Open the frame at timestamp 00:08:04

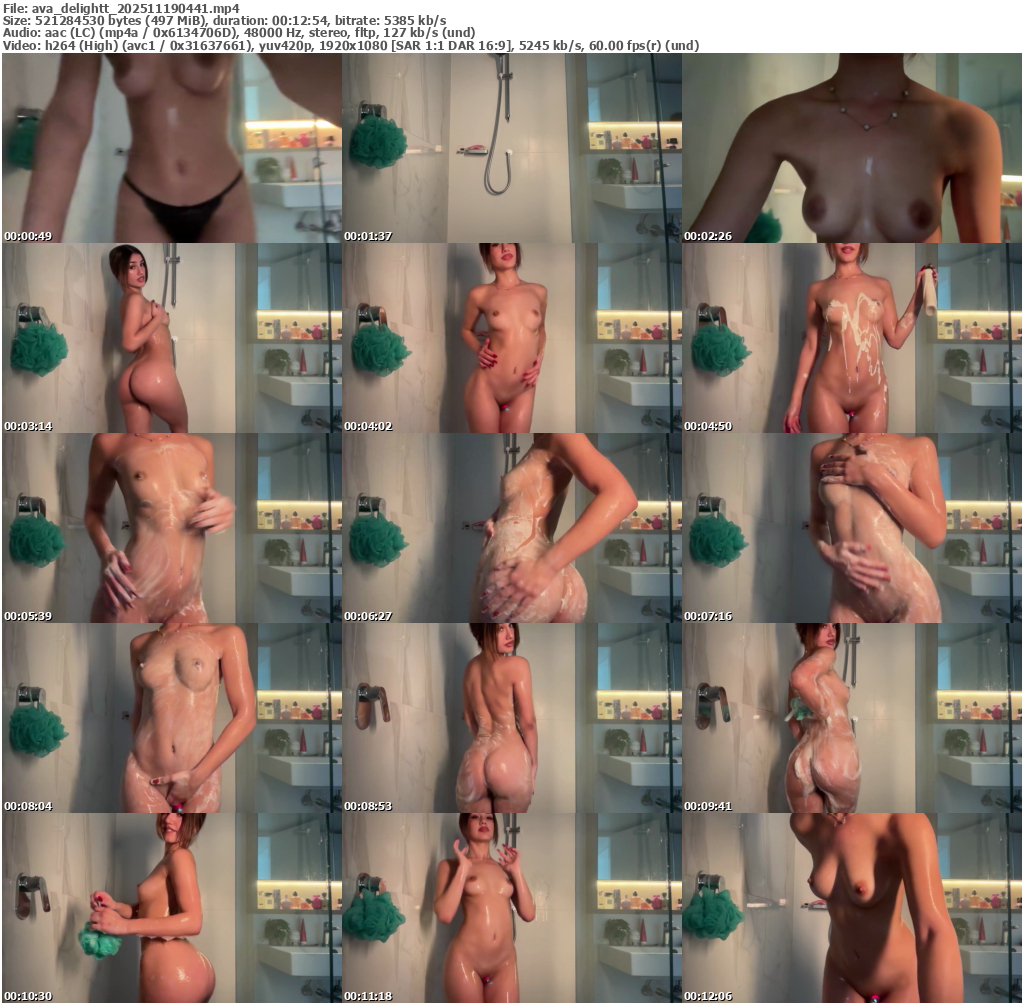[171, 718]
